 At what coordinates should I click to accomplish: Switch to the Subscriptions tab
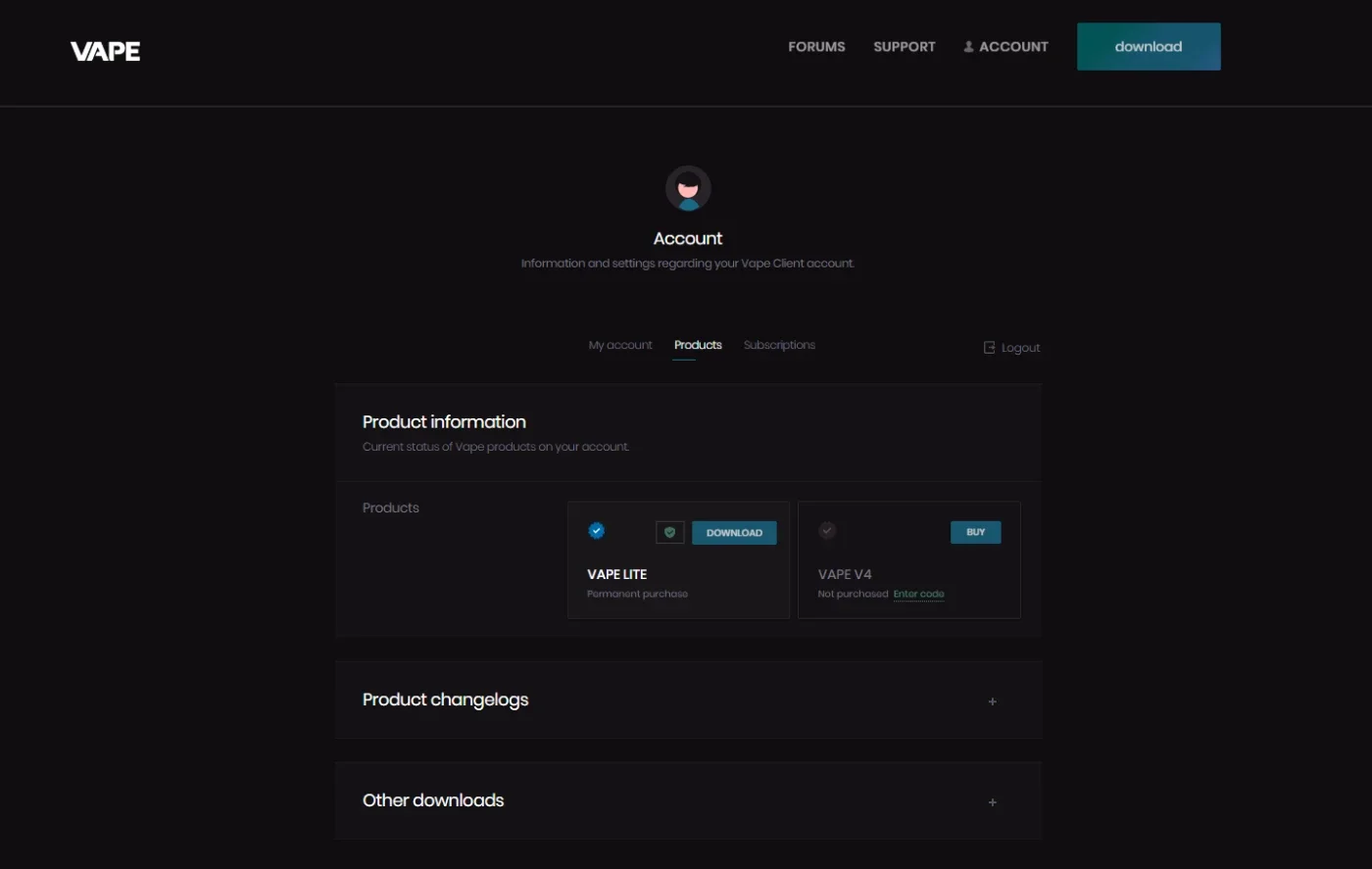click(x=779, y=345)
